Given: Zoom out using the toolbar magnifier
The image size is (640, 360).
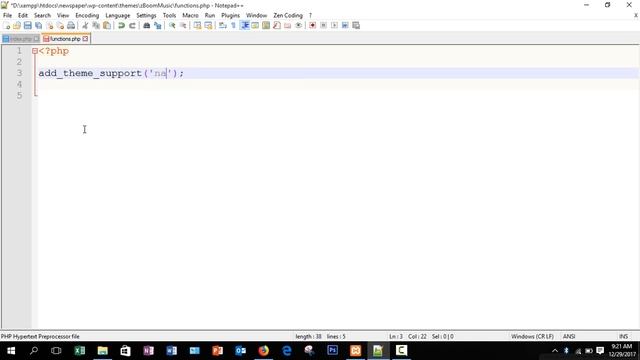Looking at the screenshot, I should coord(183,26).
